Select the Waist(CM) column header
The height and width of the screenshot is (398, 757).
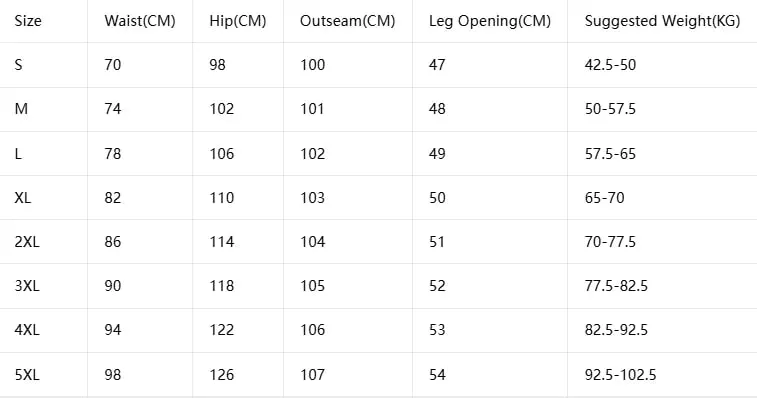pos(140,21)
